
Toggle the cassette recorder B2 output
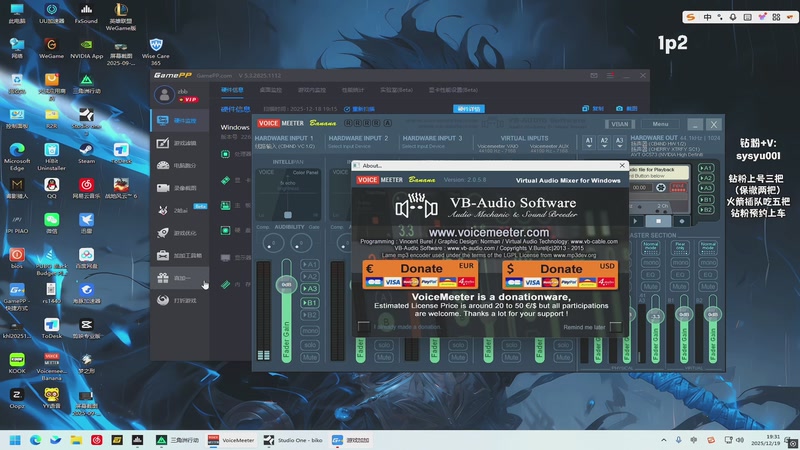[706, 210]
